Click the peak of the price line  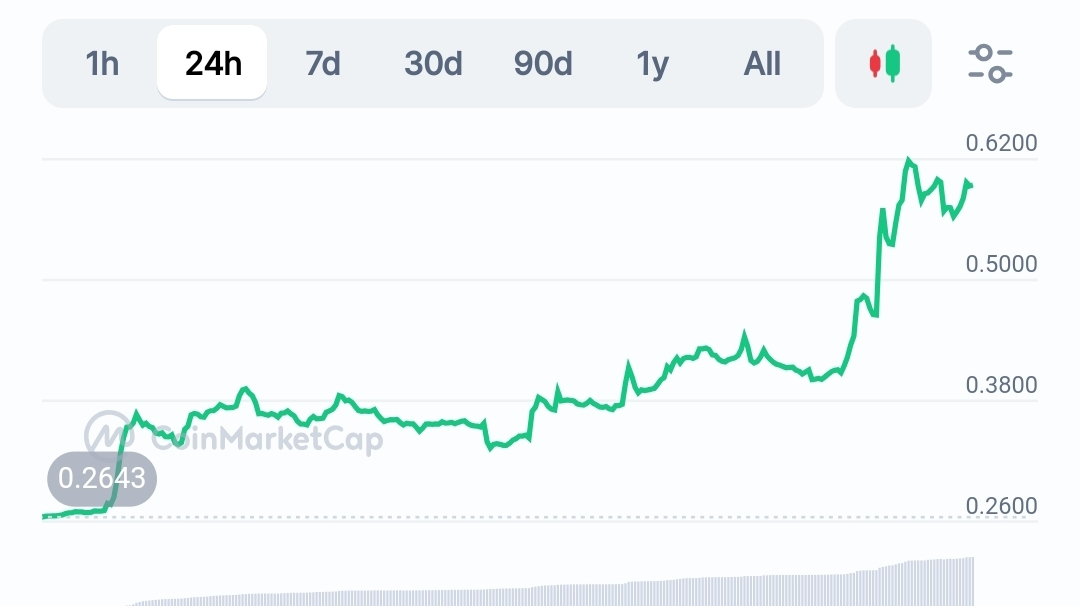tap(908, 159)
